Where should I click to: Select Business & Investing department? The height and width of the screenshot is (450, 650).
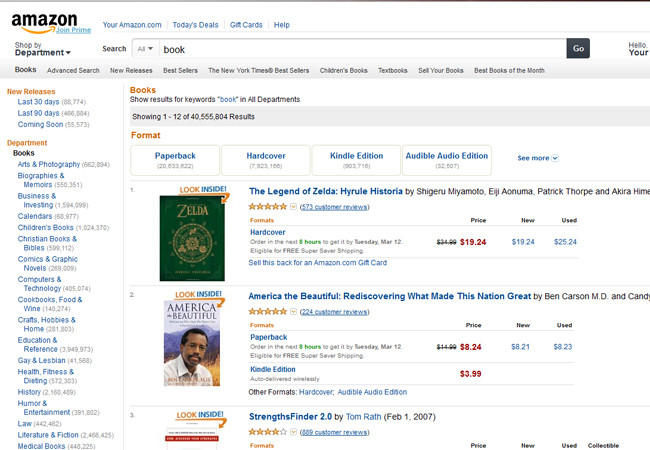click(36, 201)
